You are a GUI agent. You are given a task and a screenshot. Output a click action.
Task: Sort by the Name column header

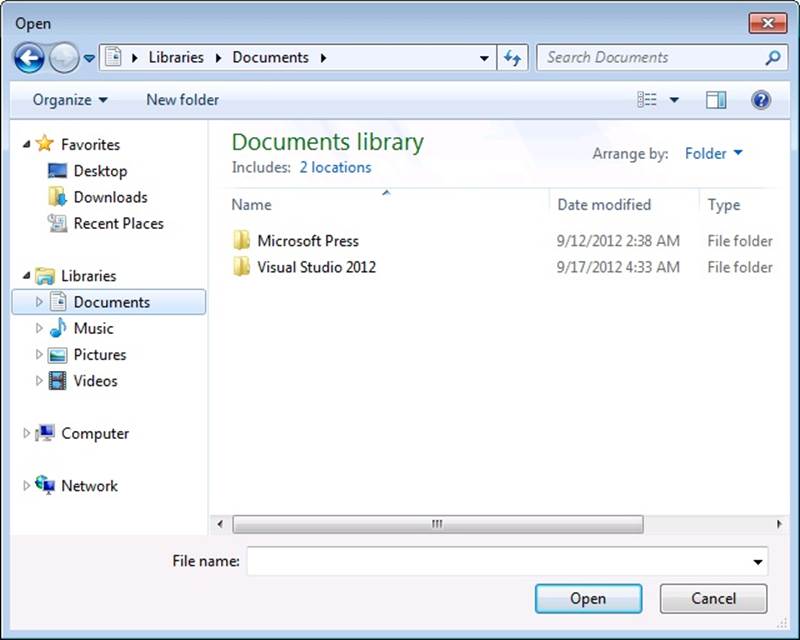coord(252,205)
